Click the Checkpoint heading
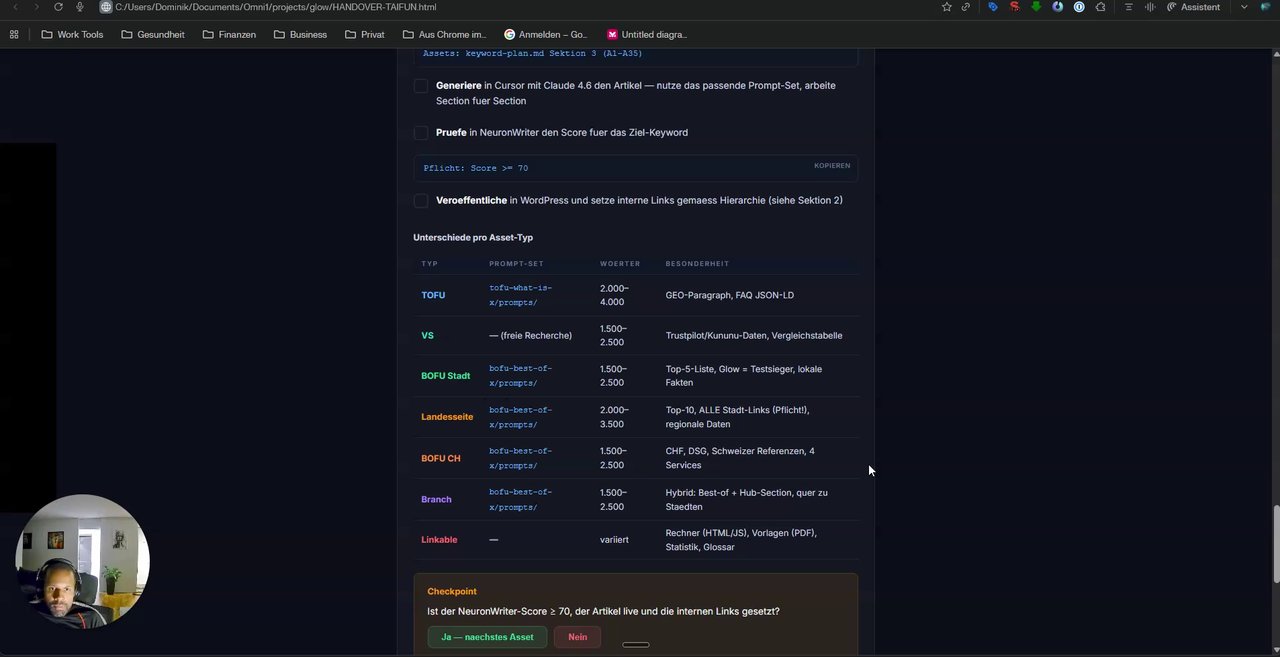This screenshot has height=657, width=1280. pyautogui.click(x=452, y=592)
